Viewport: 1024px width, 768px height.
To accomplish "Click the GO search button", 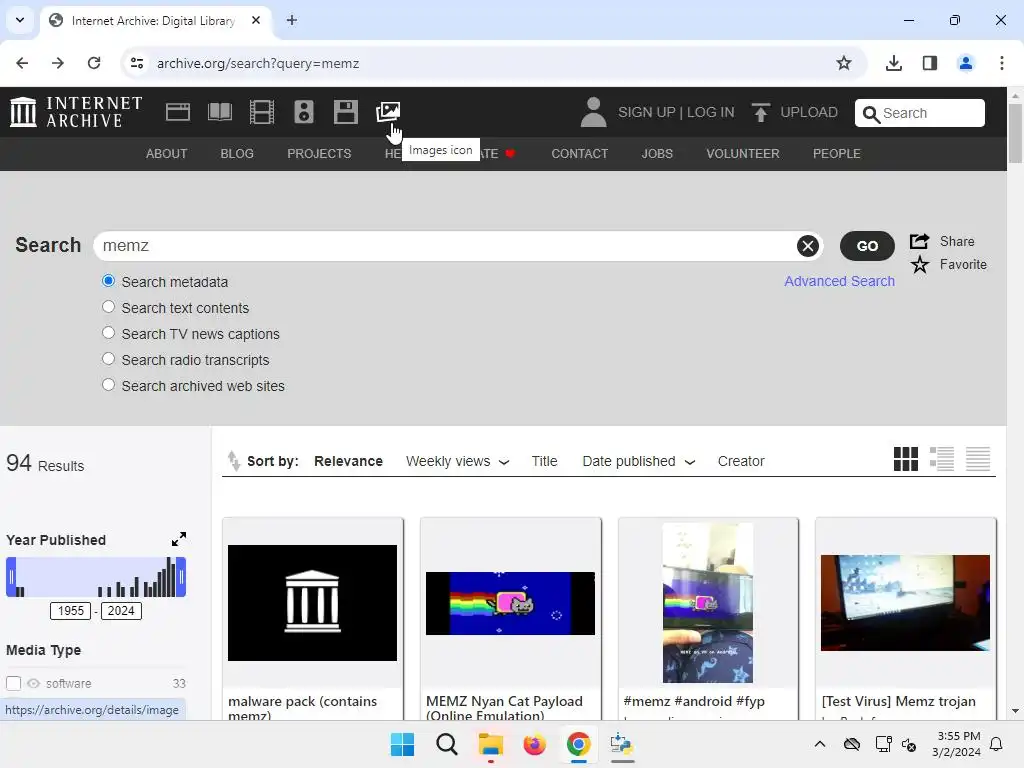I will [867, 246].
